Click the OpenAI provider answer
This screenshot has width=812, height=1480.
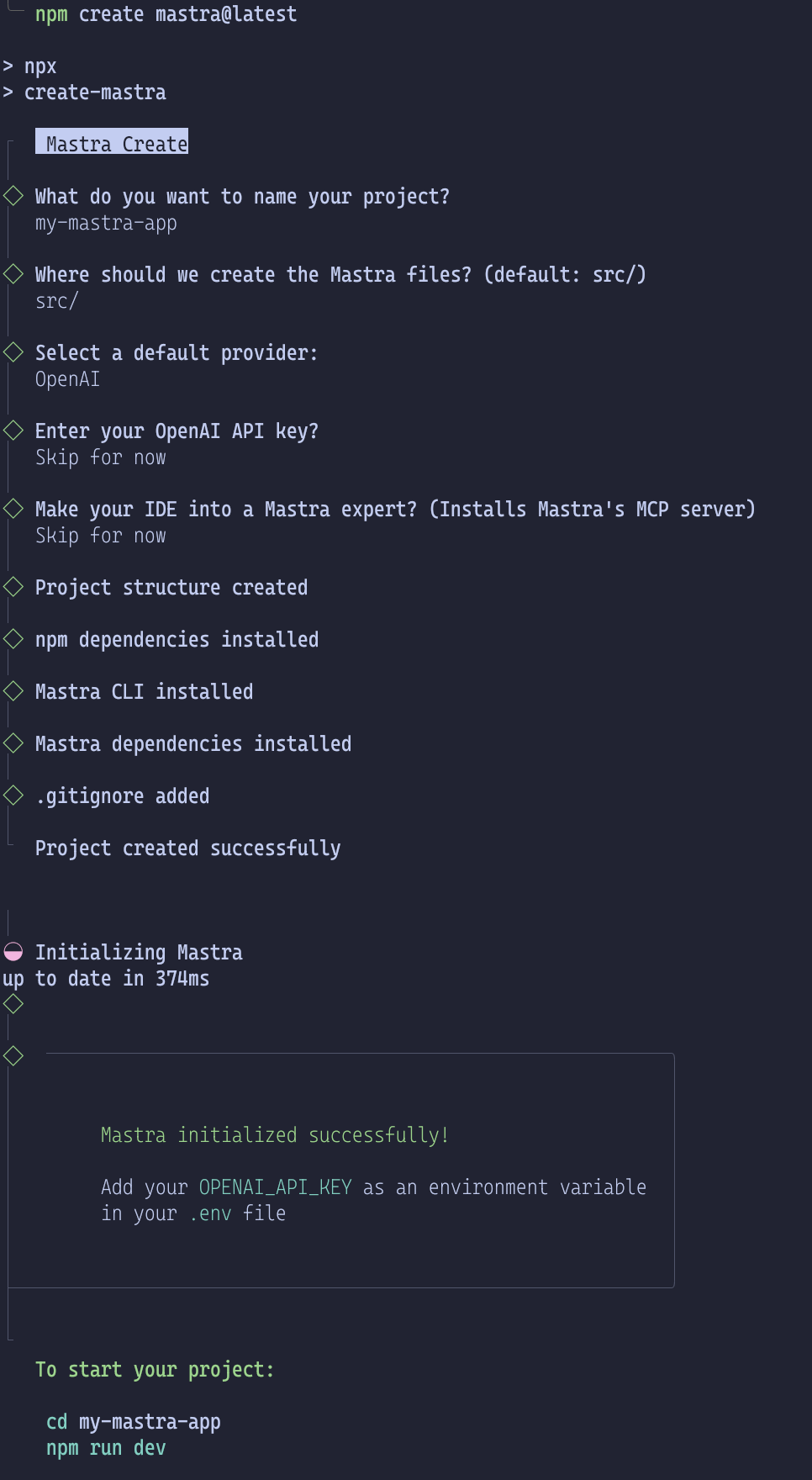67,380
